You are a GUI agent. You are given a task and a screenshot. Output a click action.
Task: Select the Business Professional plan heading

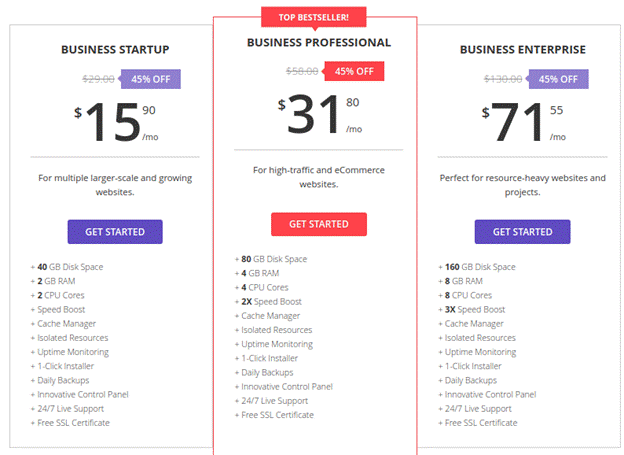tap(318, 43)
